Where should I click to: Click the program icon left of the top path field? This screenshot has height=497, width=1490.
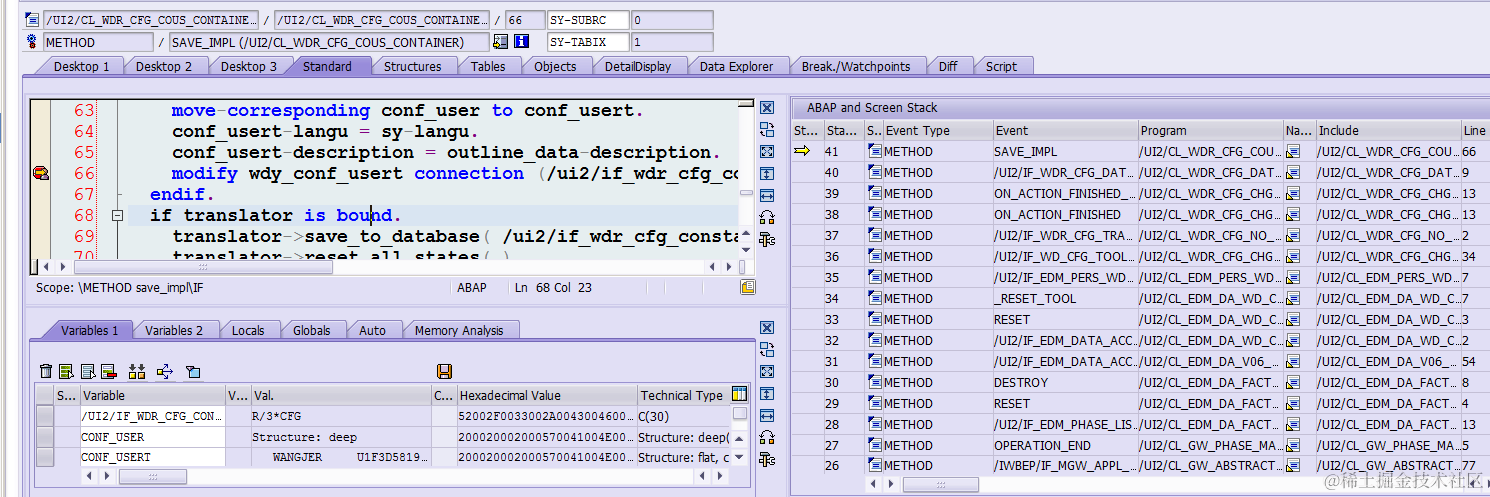pos(33,20)
